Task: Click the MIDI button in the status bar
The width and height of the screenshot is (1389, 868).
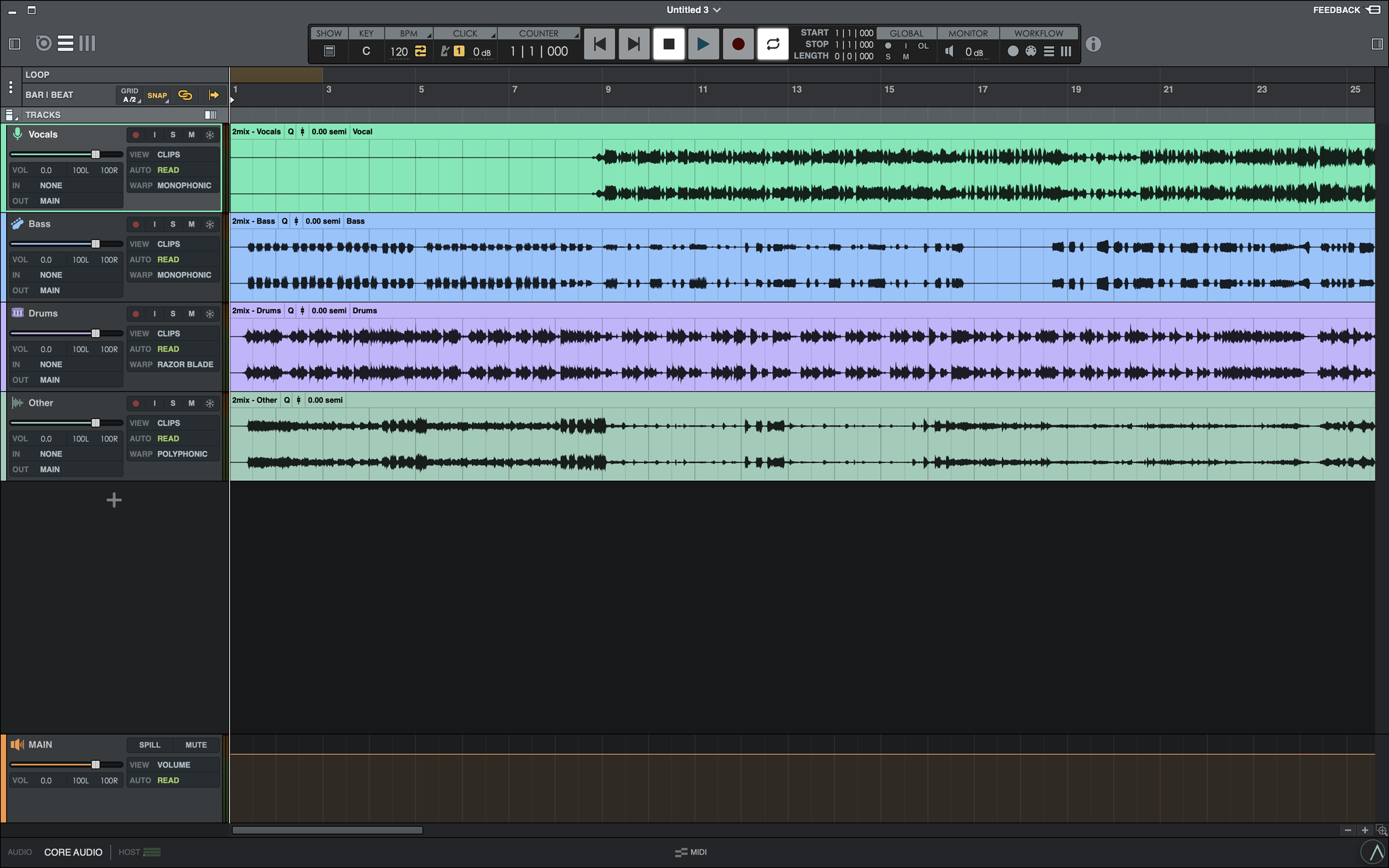Action: click(x=691, y=852)
